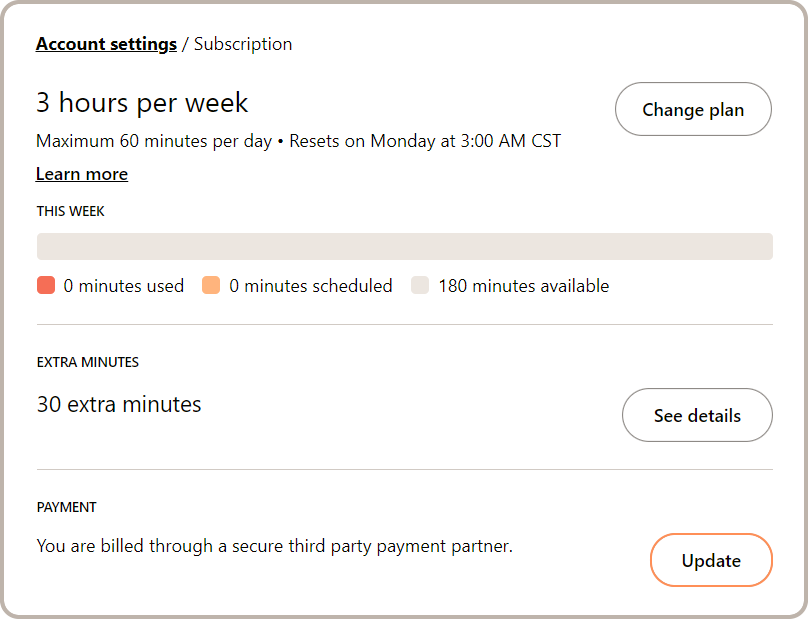Click the third party payment partner text
This screenshot has width=808, height=619.
click(274, 546)
